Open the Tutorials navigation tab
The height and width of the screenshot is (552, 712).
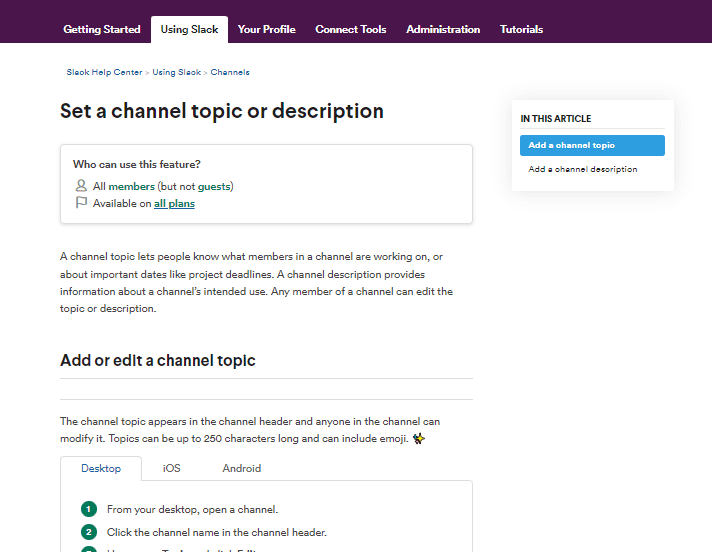(521, 30)
